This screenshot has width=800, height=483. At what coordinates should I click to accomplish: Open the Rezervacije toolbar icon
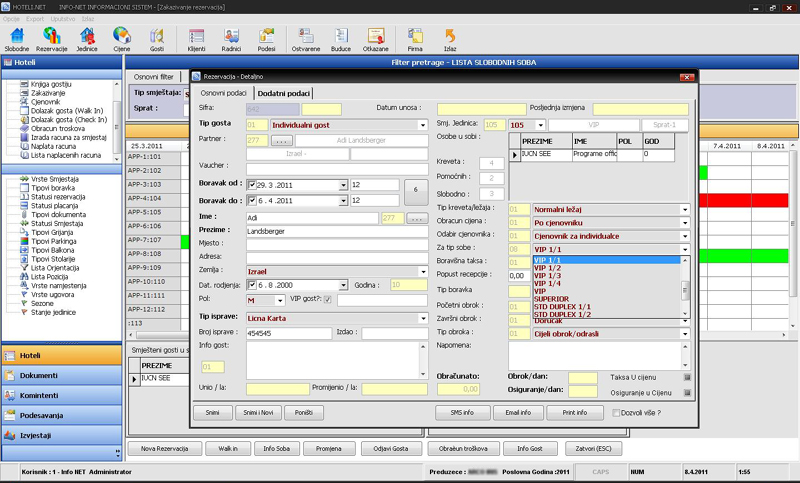[52, 39]
